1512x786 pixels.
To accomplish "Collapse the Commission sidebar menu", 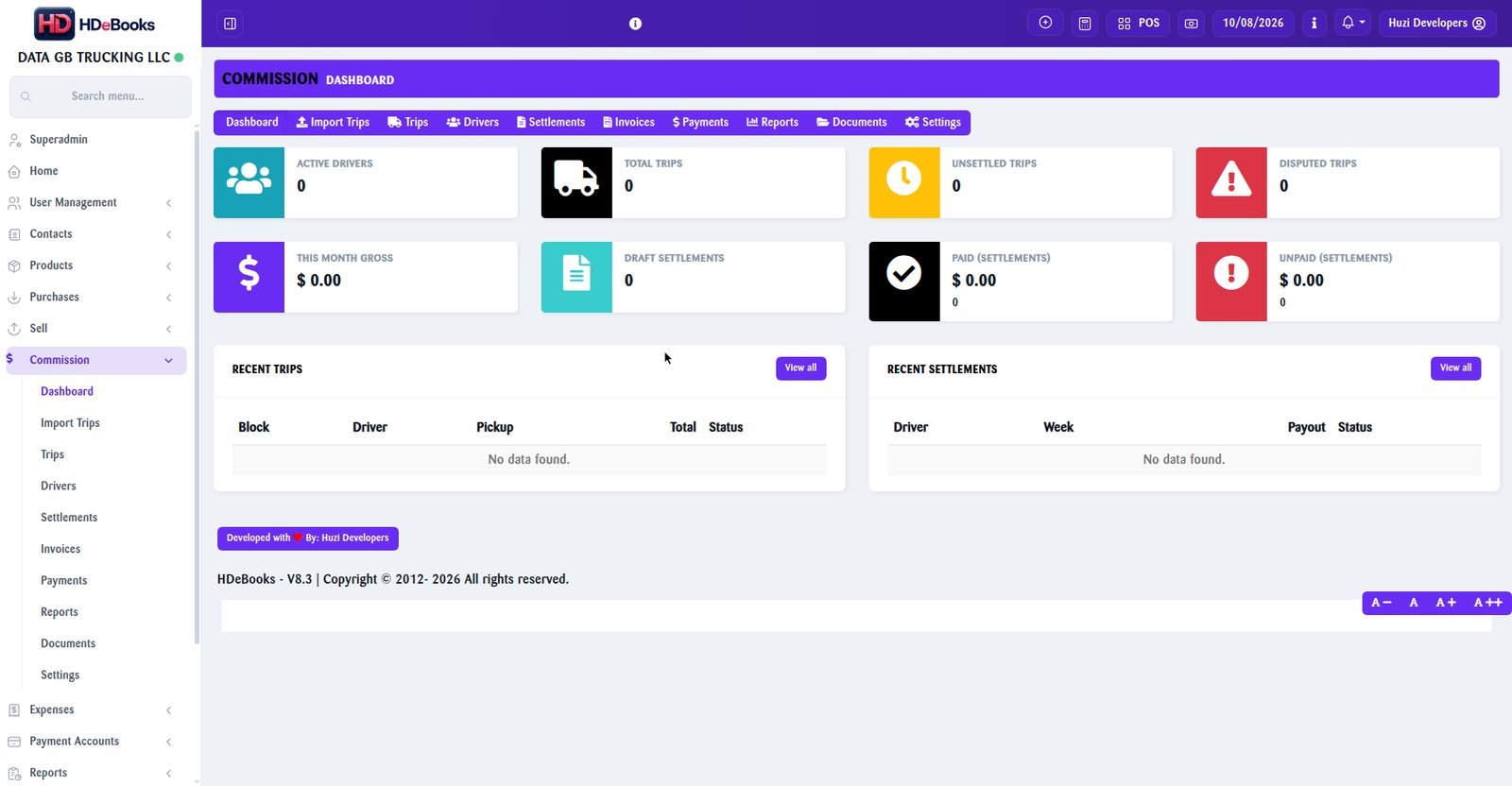I will (x=94, y=360).
